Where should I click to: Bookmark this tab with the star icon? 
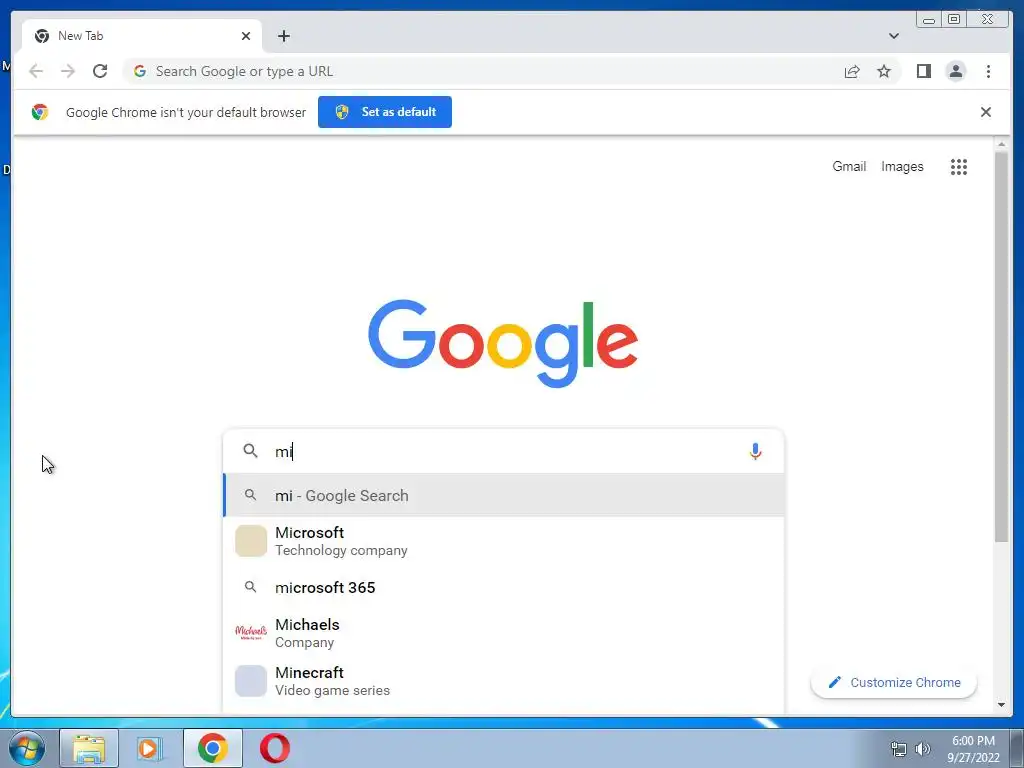point(884,71)
